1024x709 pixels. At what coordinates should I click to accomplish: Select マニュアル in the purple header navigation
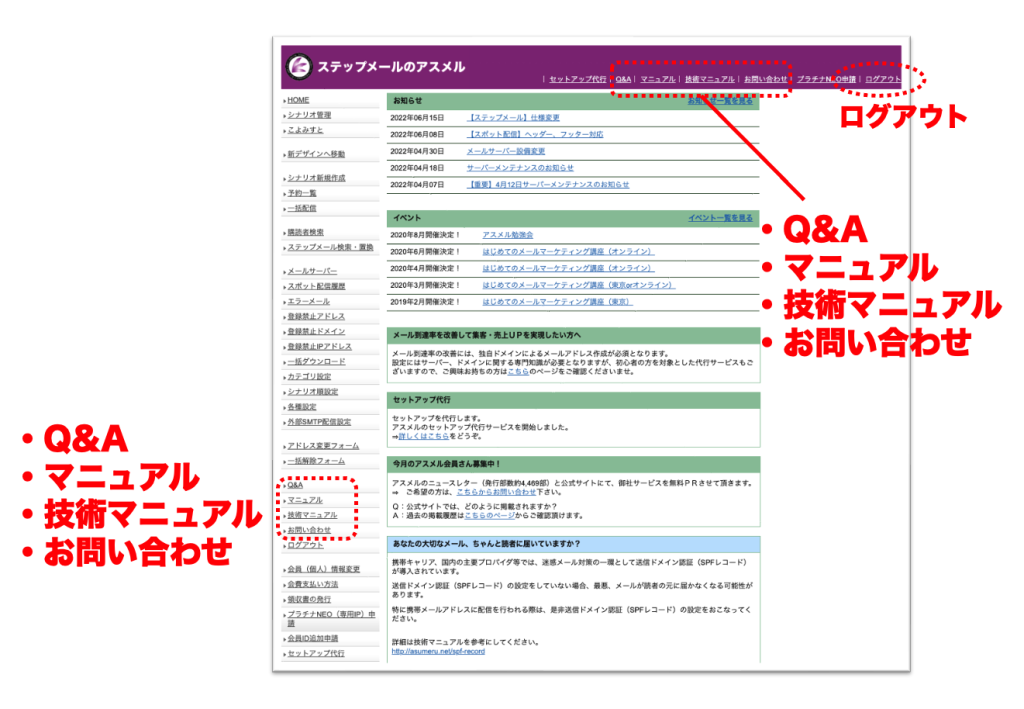click(x=658, y=80)
